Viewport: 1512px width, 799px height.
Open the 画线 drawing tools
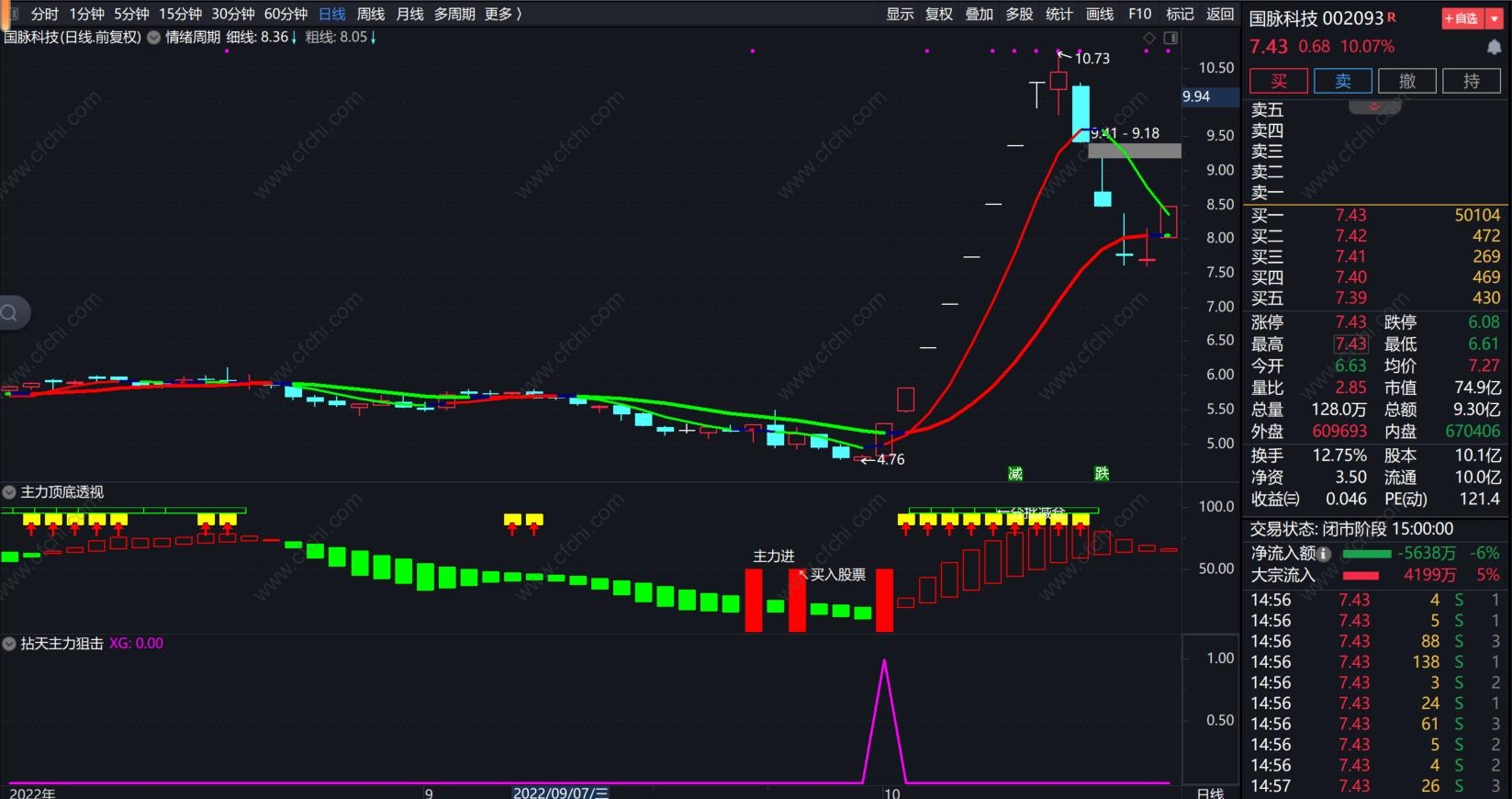coord(1100,14)
